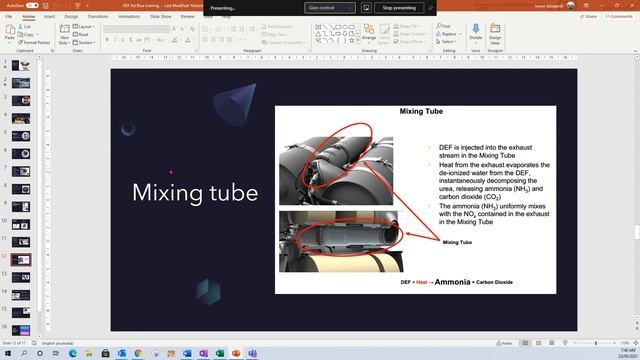Insert a New Slide
This screenshot has height=360, width=640.
[64, 34]
